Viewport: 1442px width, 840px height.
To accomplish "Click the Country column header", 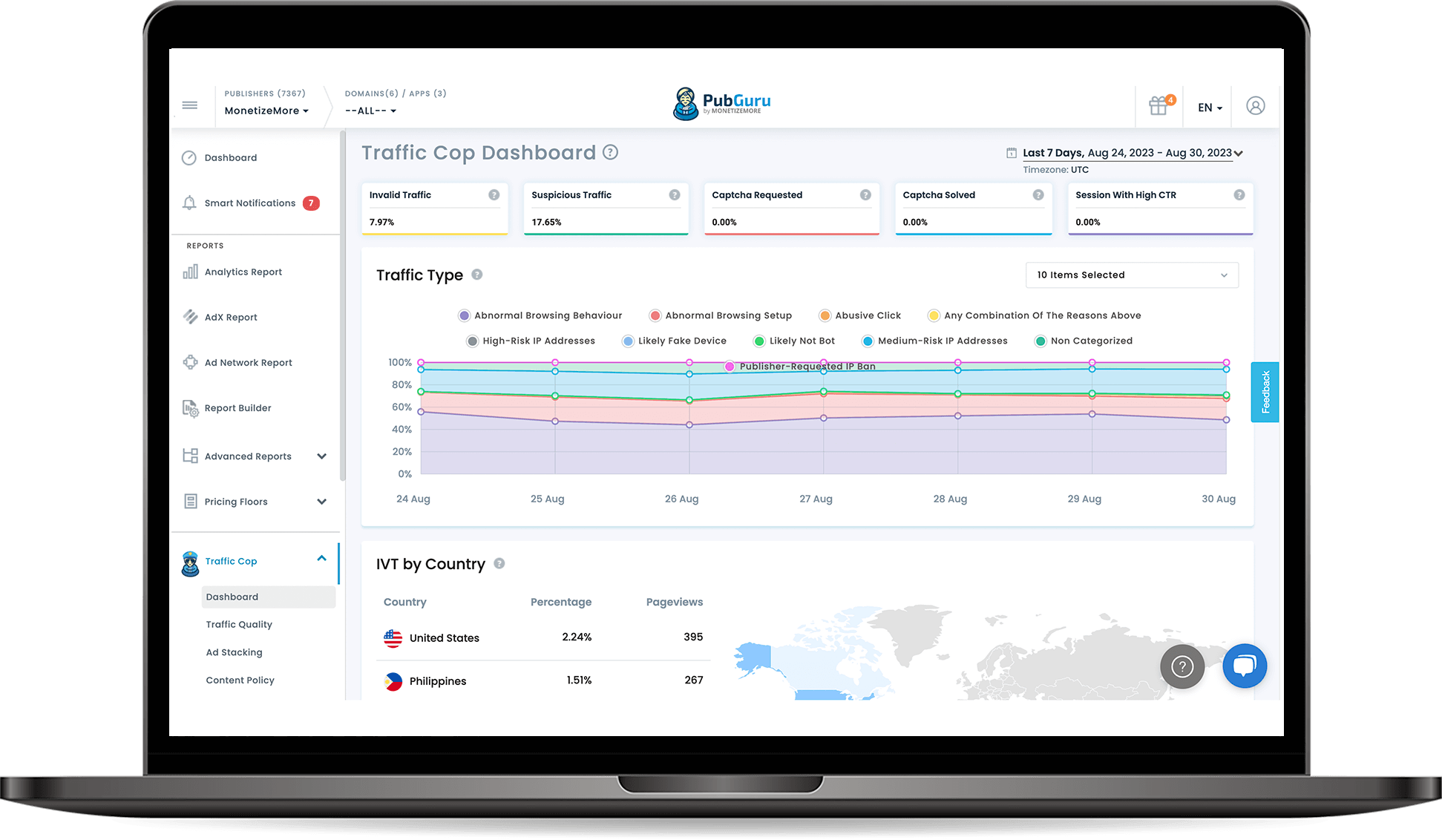I will click(405, 602).
